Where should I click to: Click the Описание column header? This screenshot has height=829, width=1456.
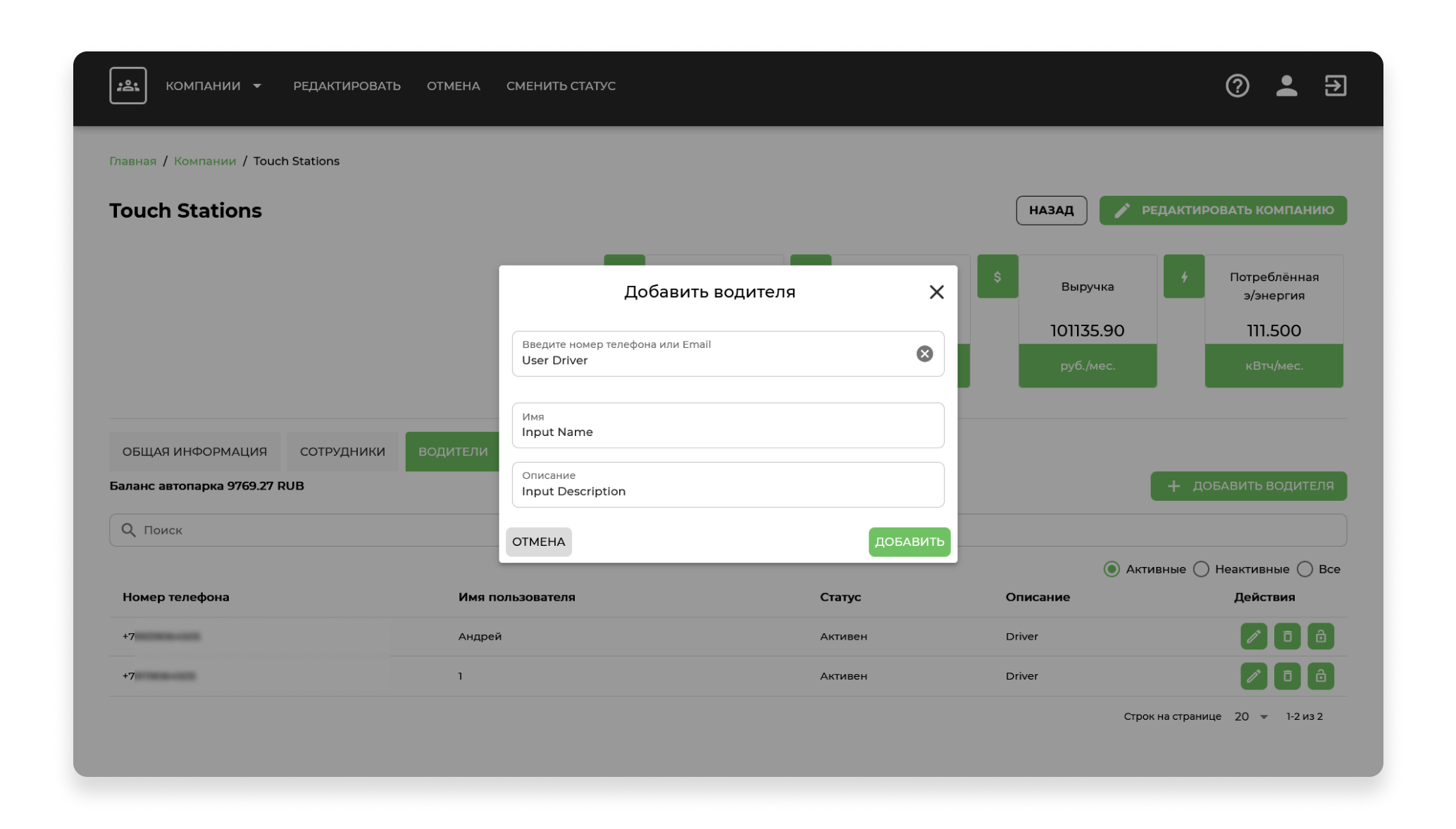tap(1037, 597)
